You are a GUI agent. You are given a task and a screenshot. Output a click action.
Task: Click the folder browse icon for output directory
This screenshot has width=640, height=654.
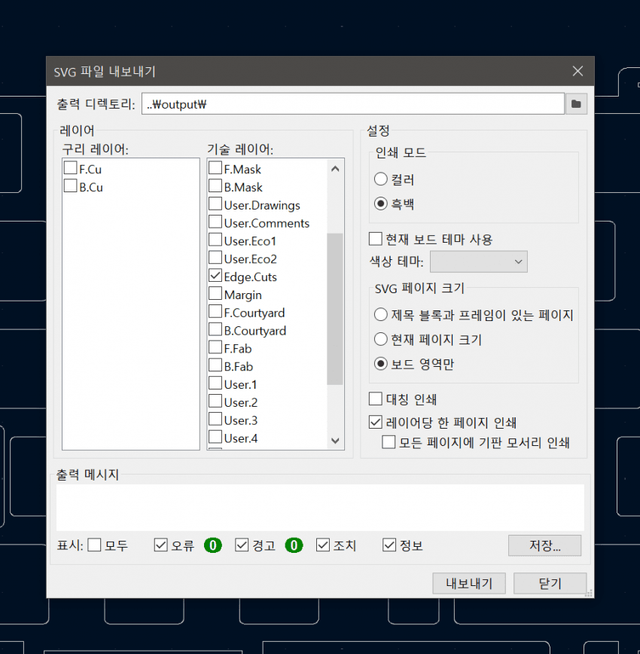(x=577, y=103)
